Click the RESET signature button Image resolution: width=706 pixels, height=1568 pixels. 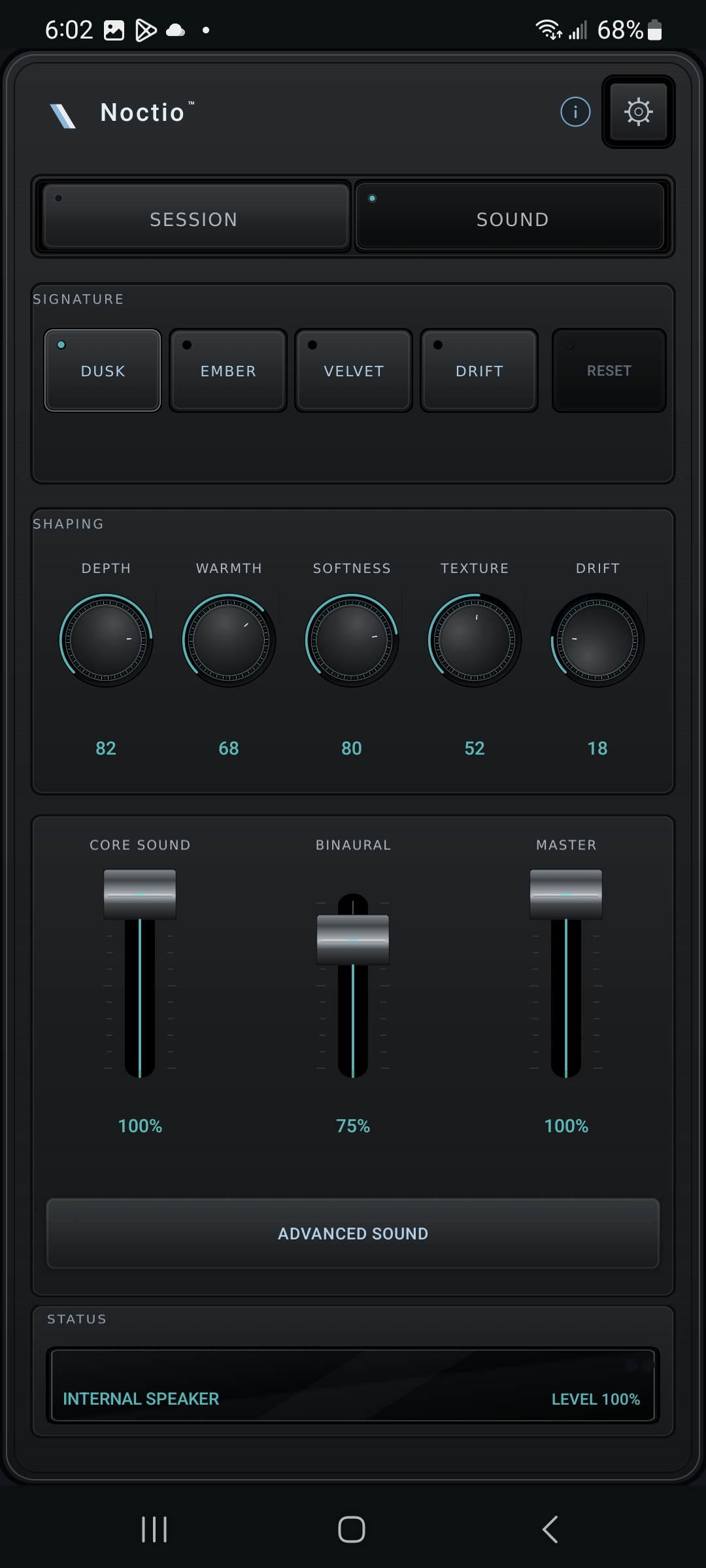coord(609,370)
